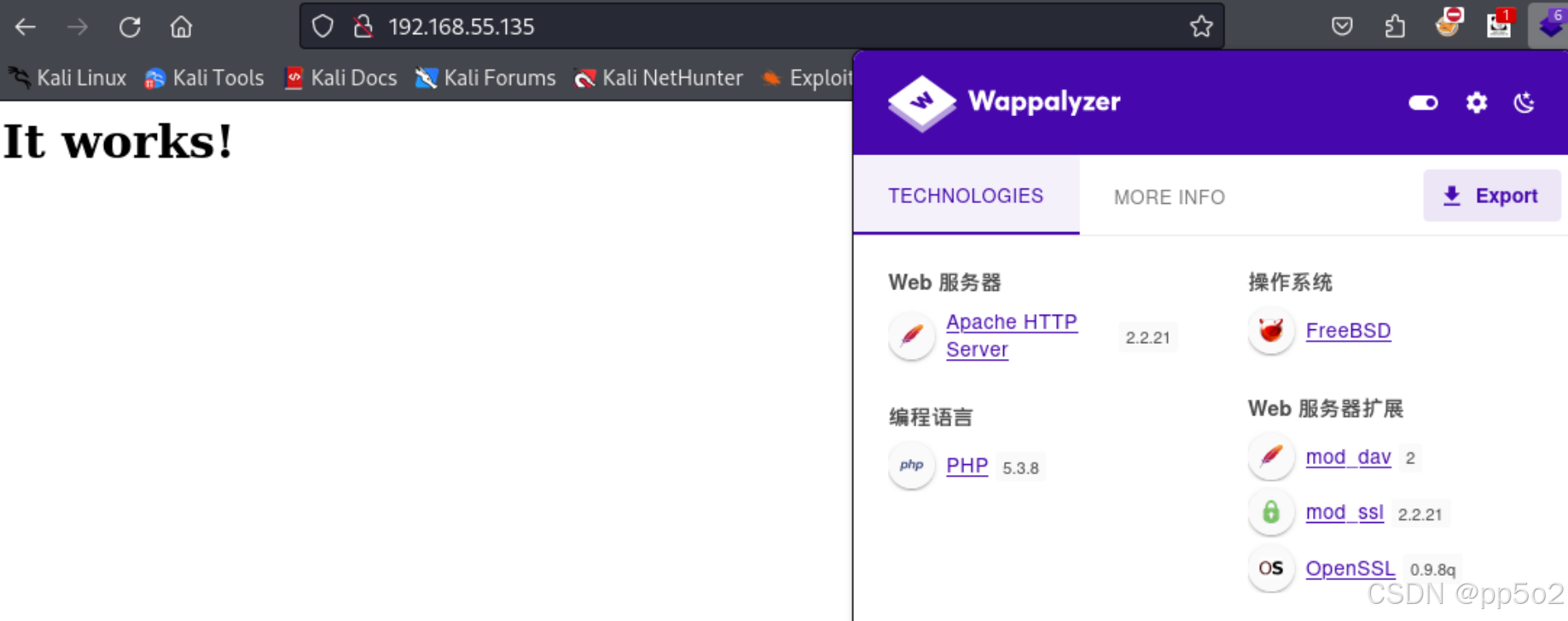Open the Kali Forums bookmark
Image resolution: width=1568 pixels, height=621 pixels.
485,78
